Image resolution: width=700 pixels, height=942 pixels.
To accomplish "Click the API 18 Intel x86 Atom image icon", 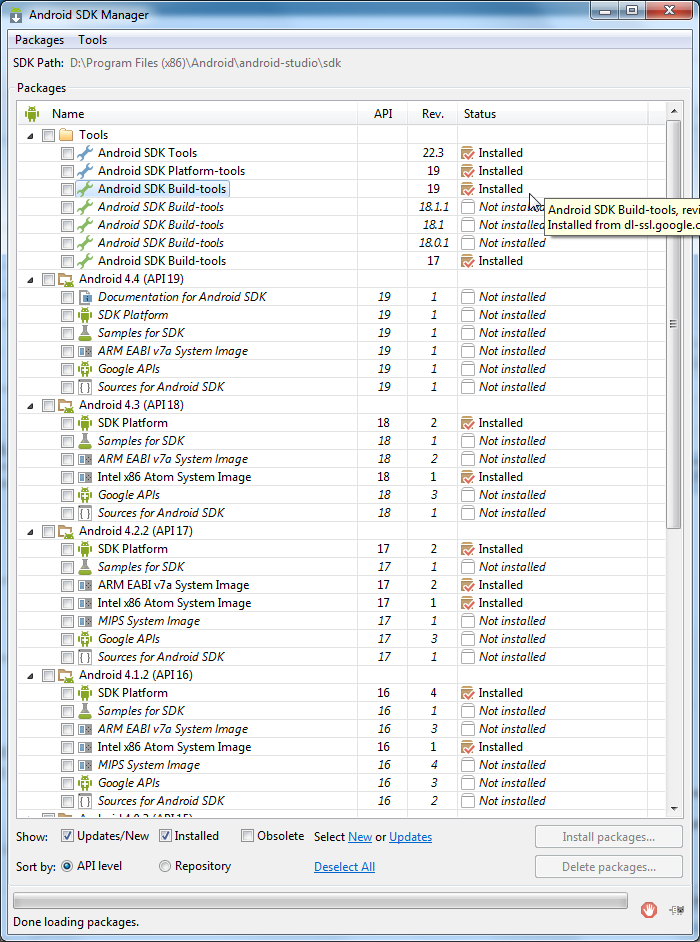I will pos(85,477).
